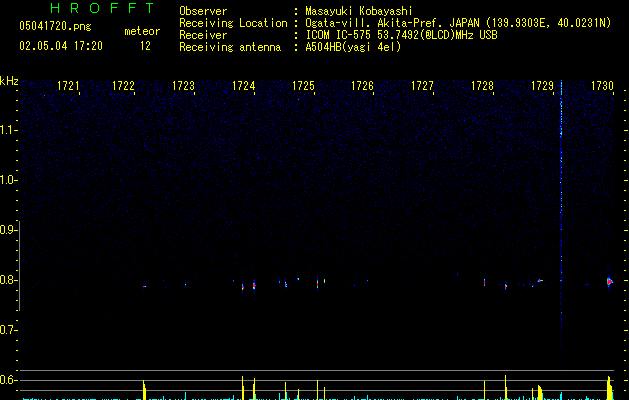
Task: Click observer name Masayuki Kobayashi
Action: pos(359,11)
